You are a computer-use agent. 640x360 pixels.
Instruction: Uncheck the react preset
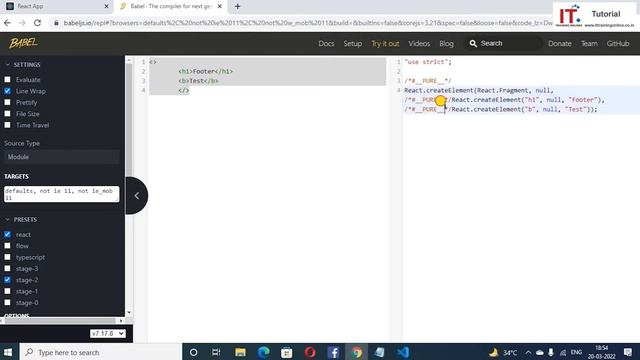7,234
